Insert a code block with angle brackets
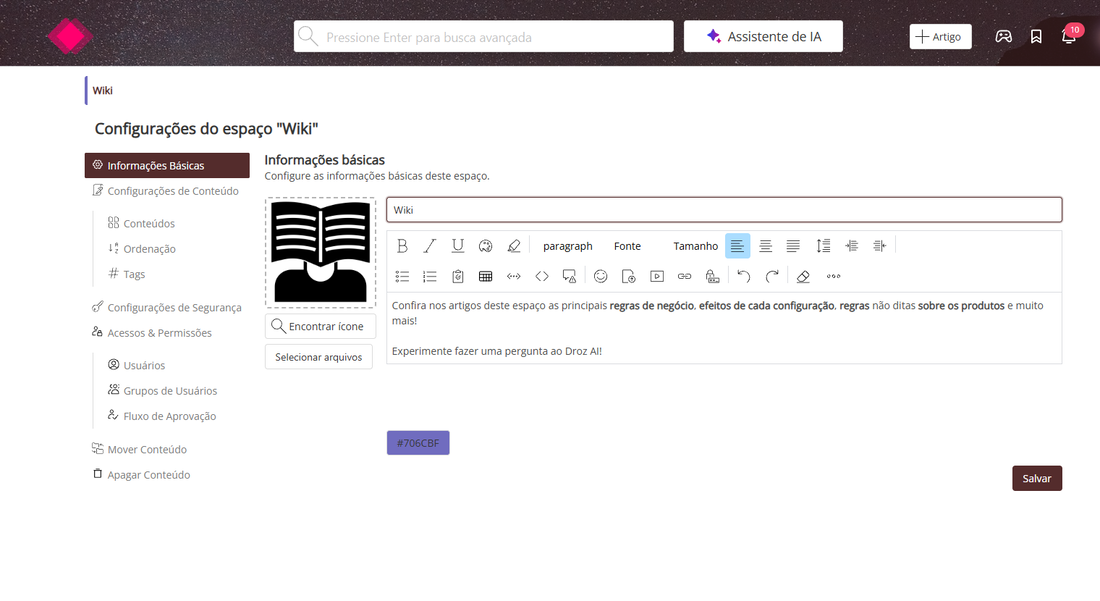This screenshot has width=1100, height=601. click(542, 276)
